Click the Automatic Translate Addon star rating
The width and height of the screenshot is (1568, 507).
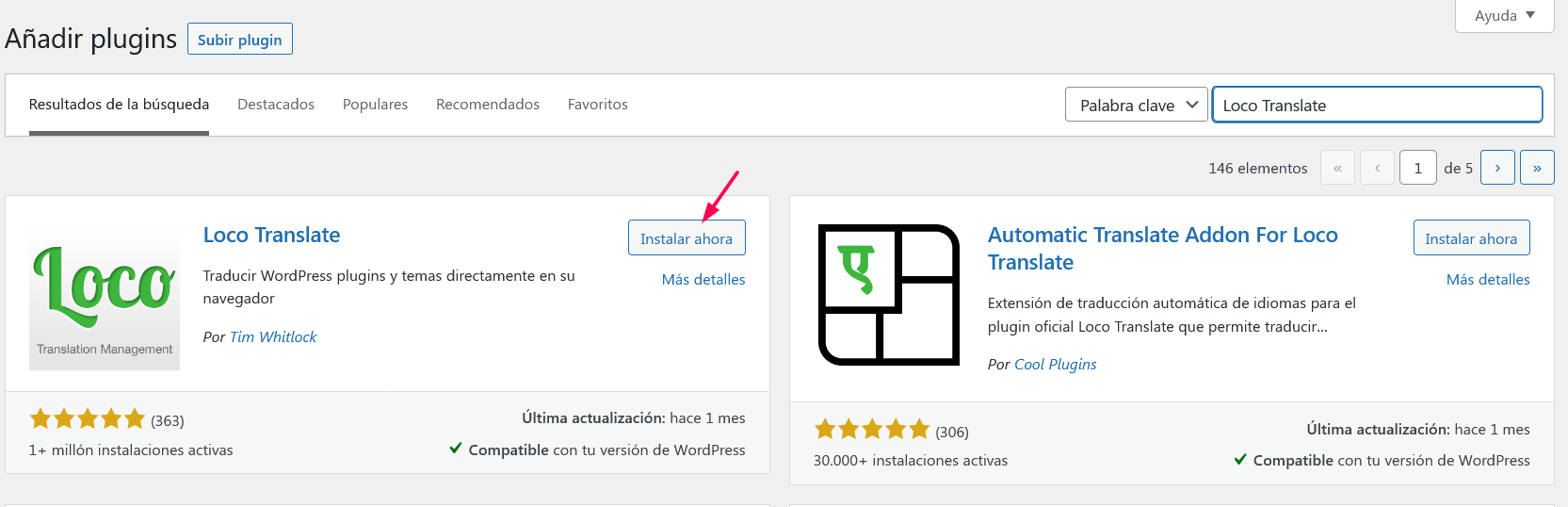click(x=872, y=430)
